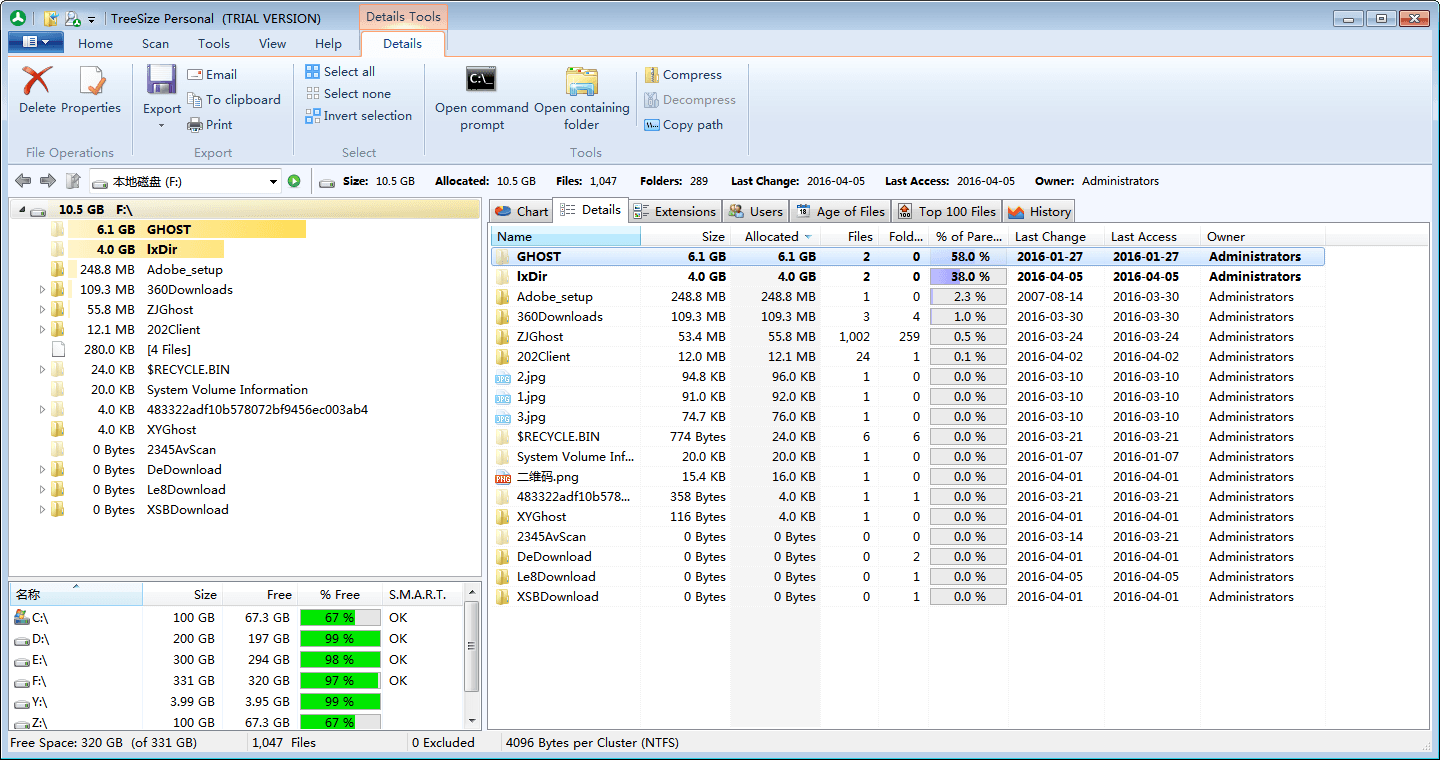The image size is (1440, 760).
Task: Select the [4 Files] tree entry
Action: tap(168, 350)
